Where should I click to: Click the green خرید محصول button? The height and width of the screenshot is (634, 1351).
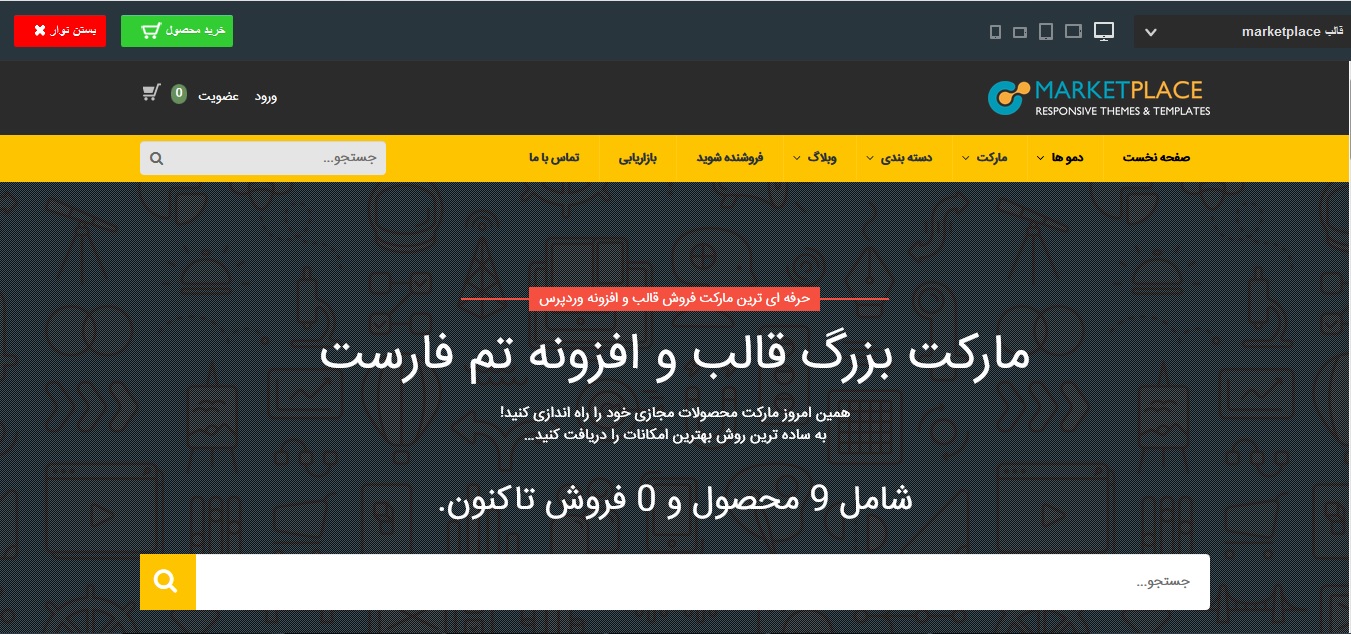pyautogui.click(x=177, y=31)
